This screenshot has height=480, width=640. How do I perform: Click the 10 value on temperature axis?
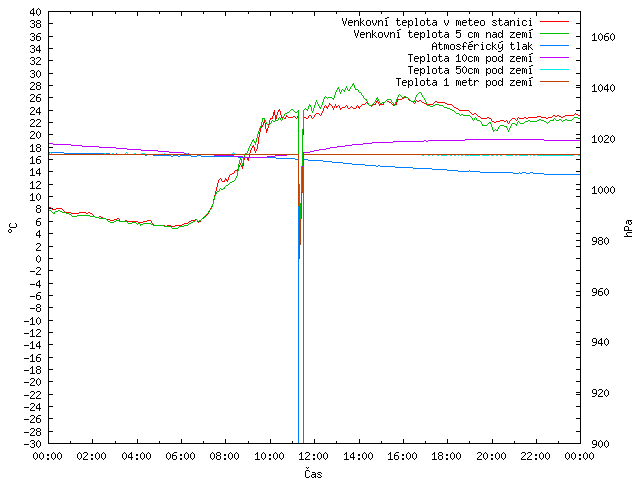[36, 197]
